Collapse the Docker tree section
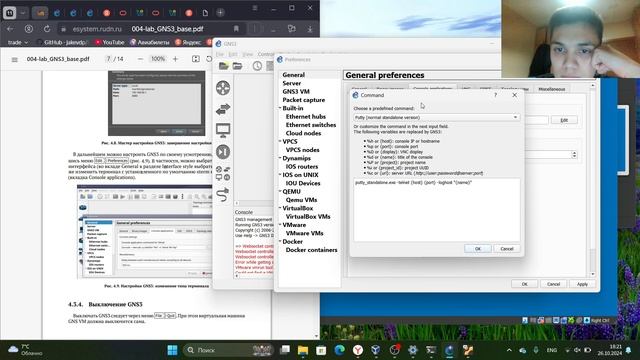 [x=280, y=241]
